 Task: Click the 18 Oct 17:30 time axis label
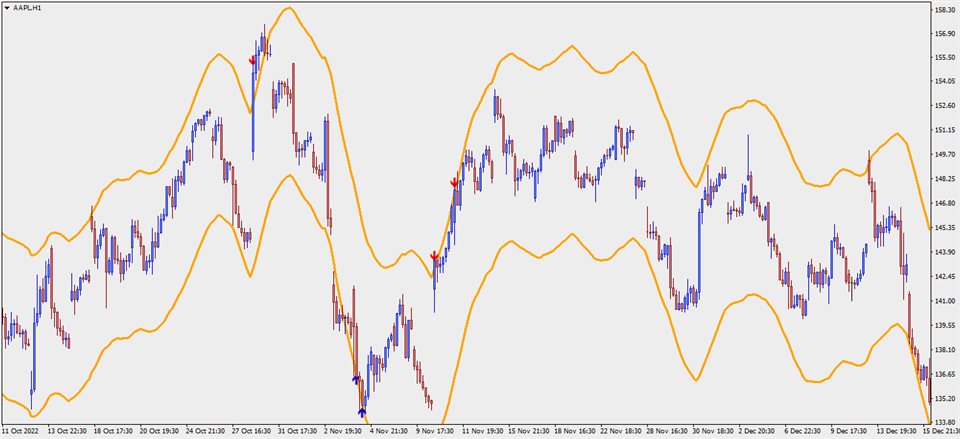[x=112, y=431]
